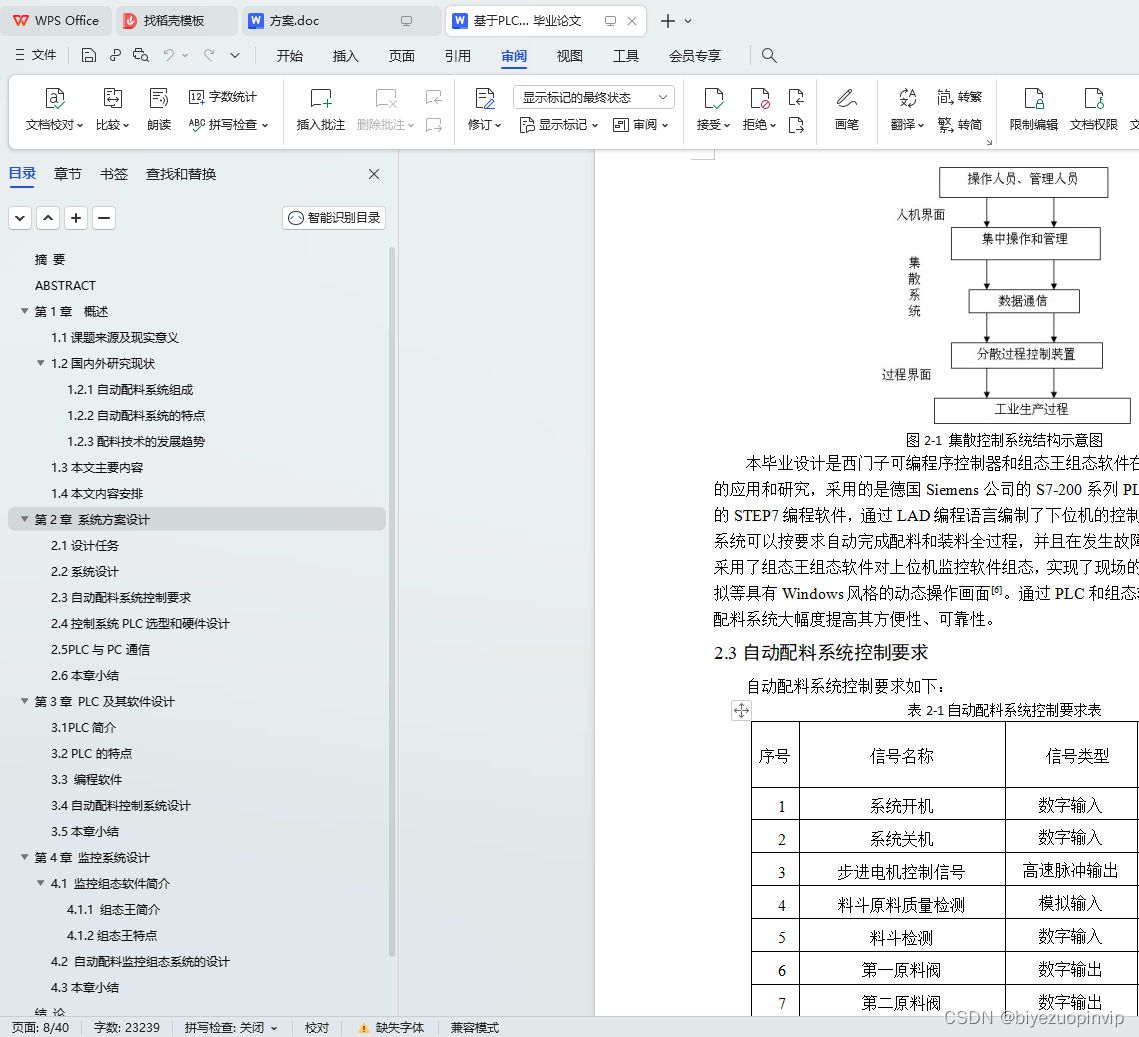Switch to the 开始 ribbon tab

(290, 56)
